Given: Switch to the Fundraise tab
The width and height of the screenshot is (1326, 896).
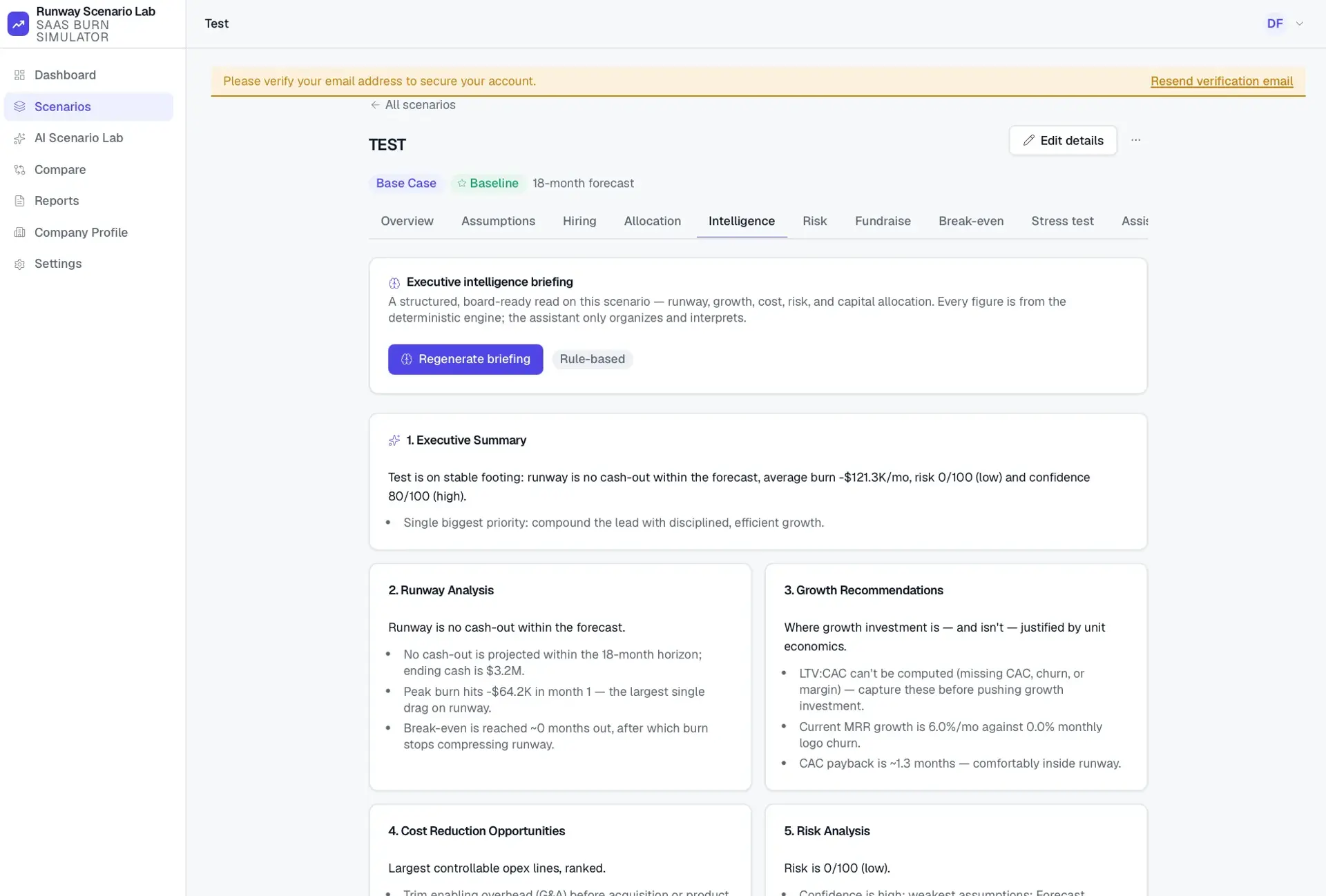Looking at the screenshot, I should tap(882, 221).
